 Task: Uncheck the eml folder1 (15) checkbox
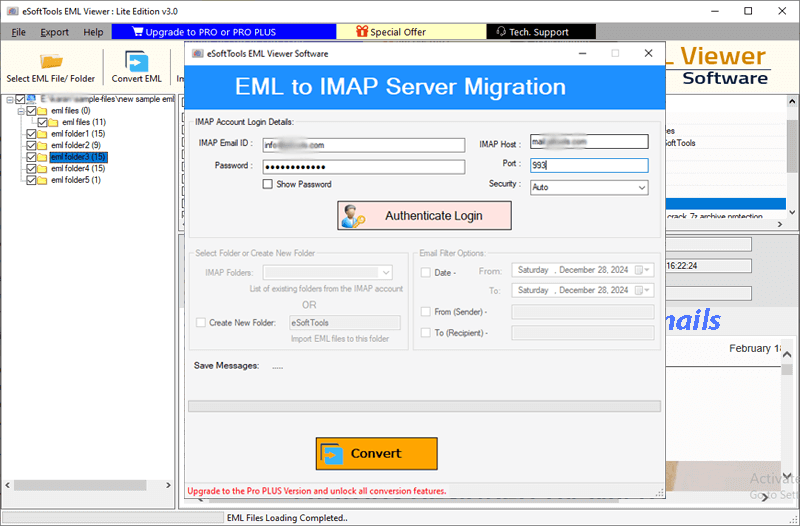coord(31,134)
